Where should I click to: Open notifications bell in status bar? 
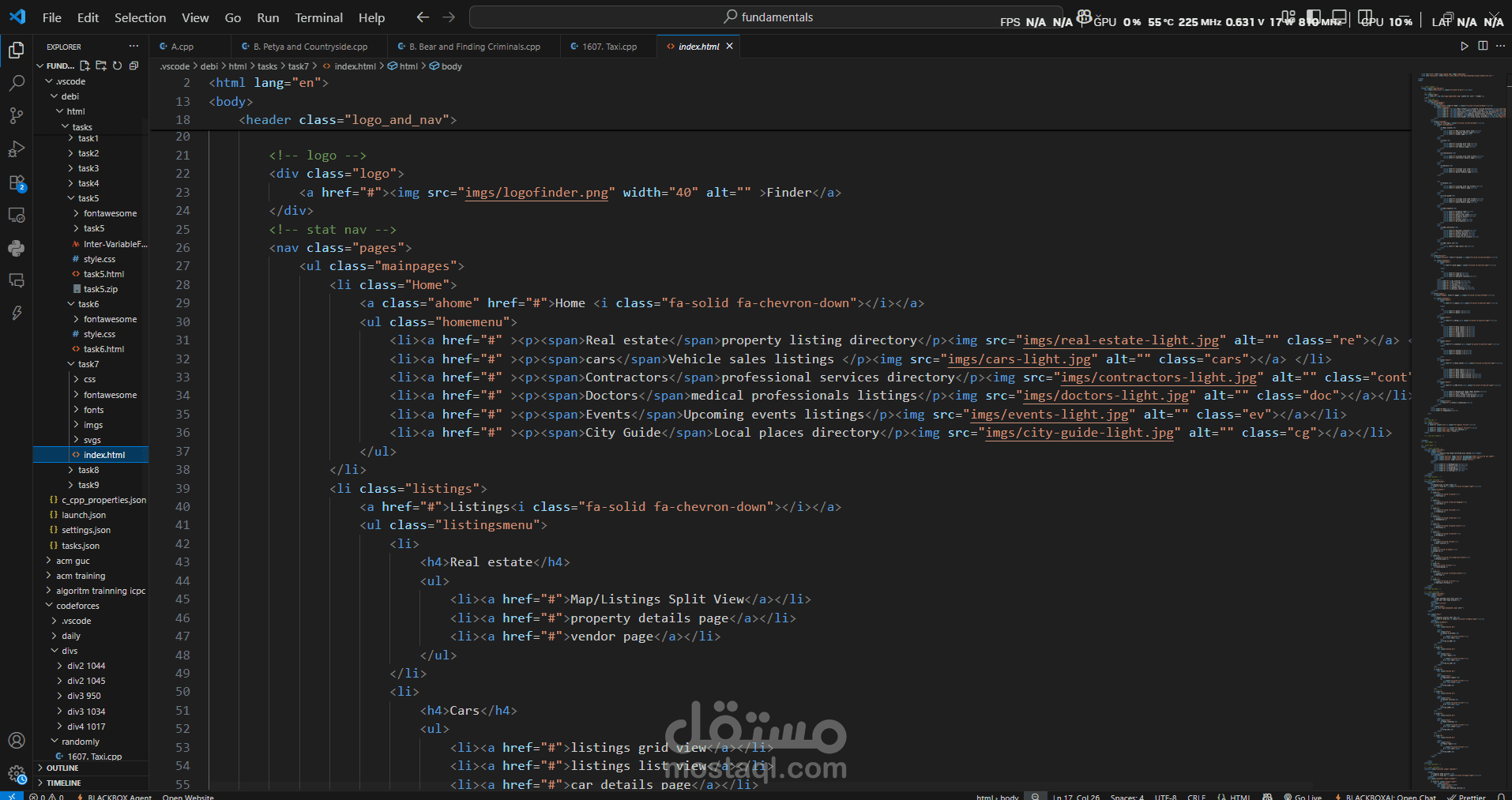tap(1502, 796)
